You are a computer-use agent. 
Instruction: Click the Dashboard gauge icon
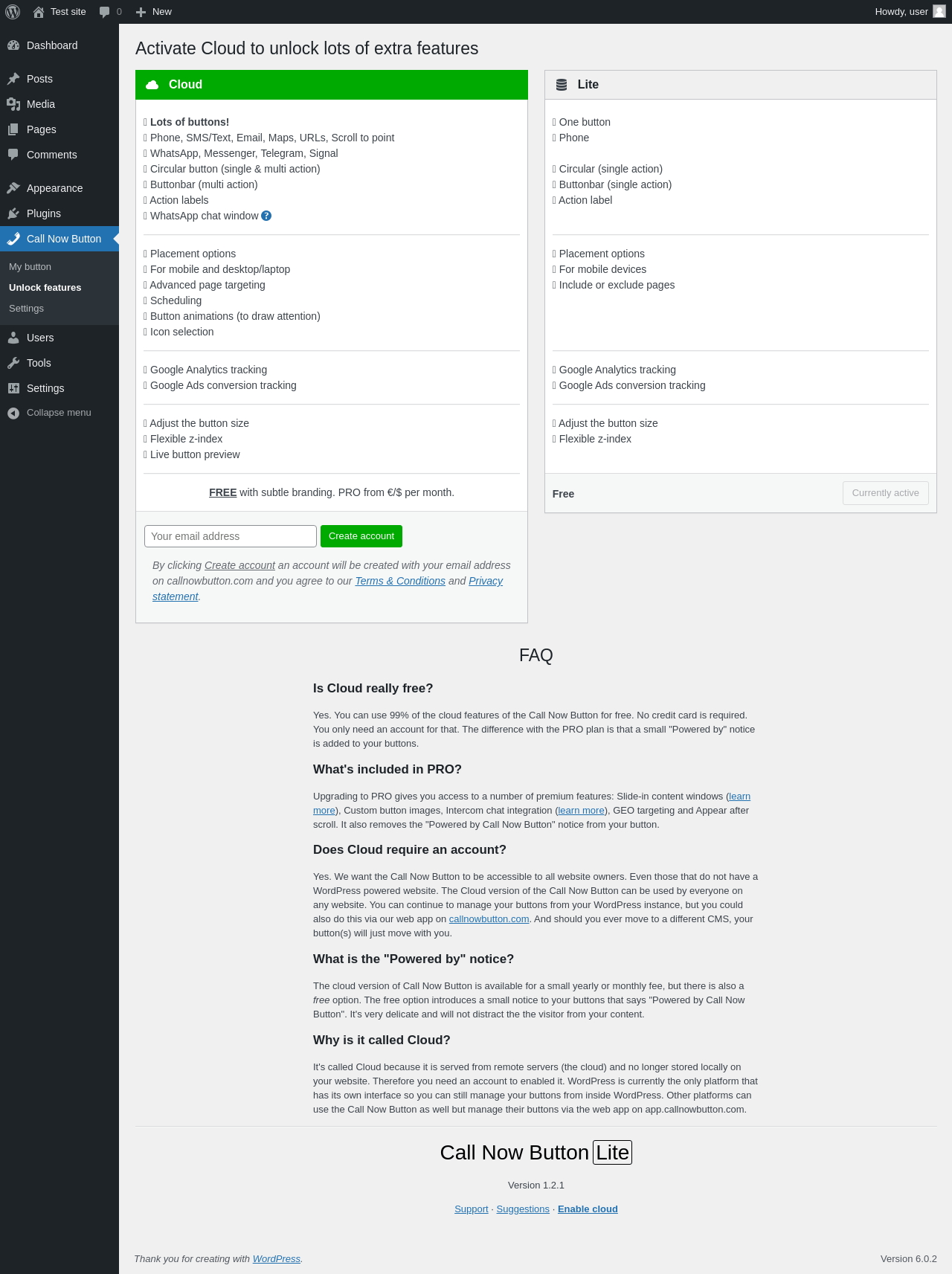pyautogui.click(x=13, y=45)
